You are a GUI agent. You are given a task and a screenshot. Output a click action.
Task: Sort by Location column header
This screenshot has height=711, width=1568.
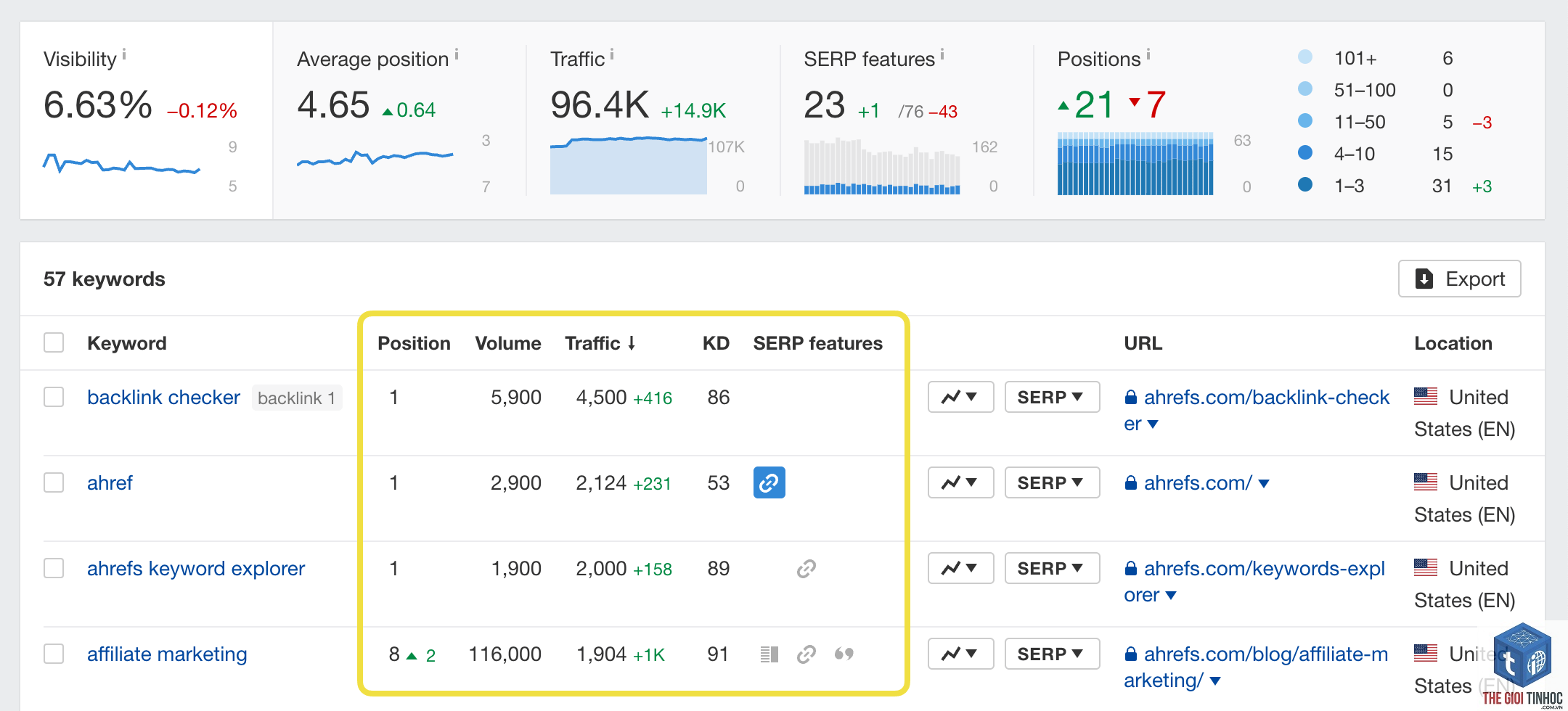pos(1453,343)
